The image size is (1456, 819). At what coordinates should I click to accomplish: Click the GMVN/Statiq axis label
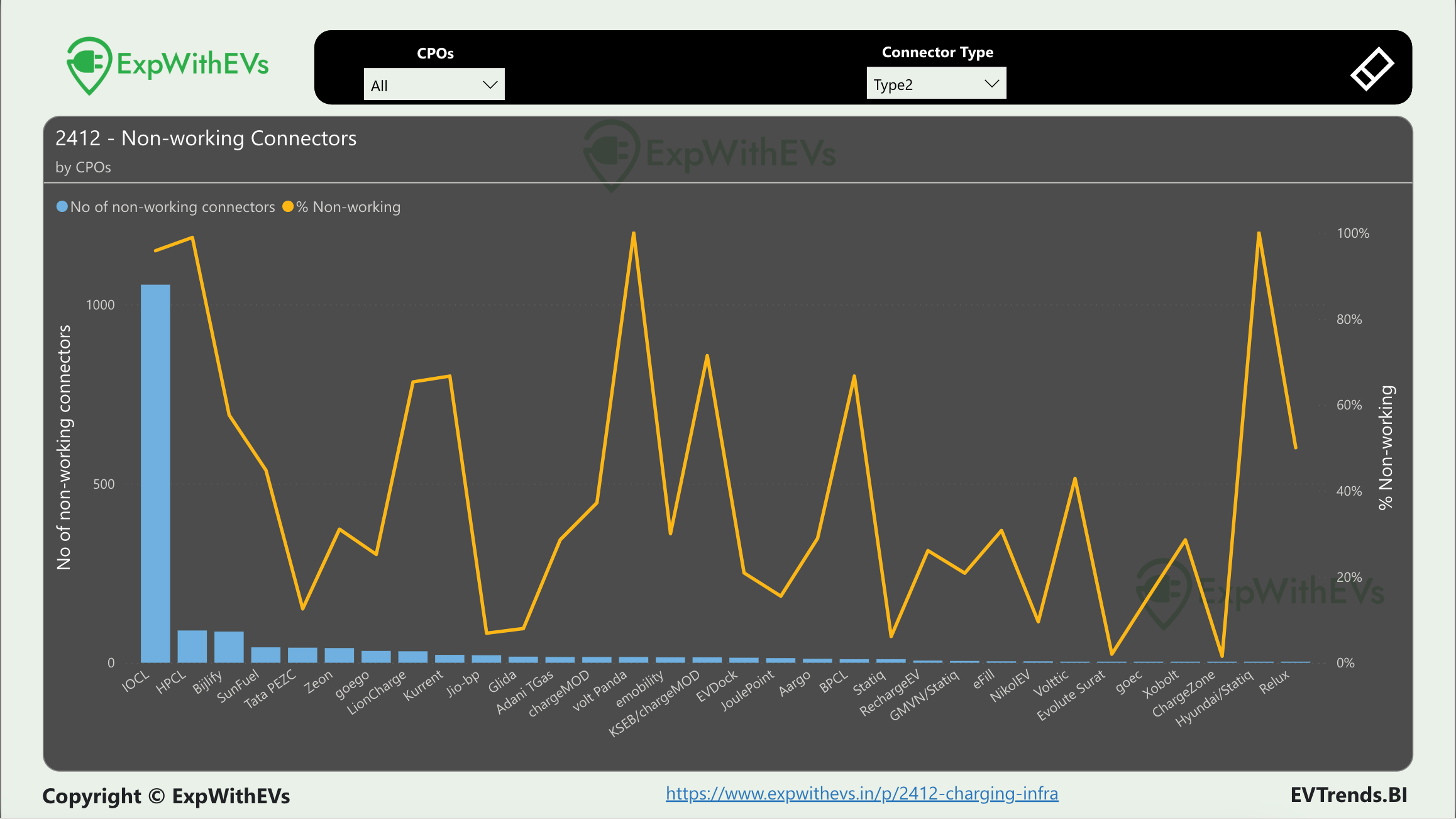(925, 696)
